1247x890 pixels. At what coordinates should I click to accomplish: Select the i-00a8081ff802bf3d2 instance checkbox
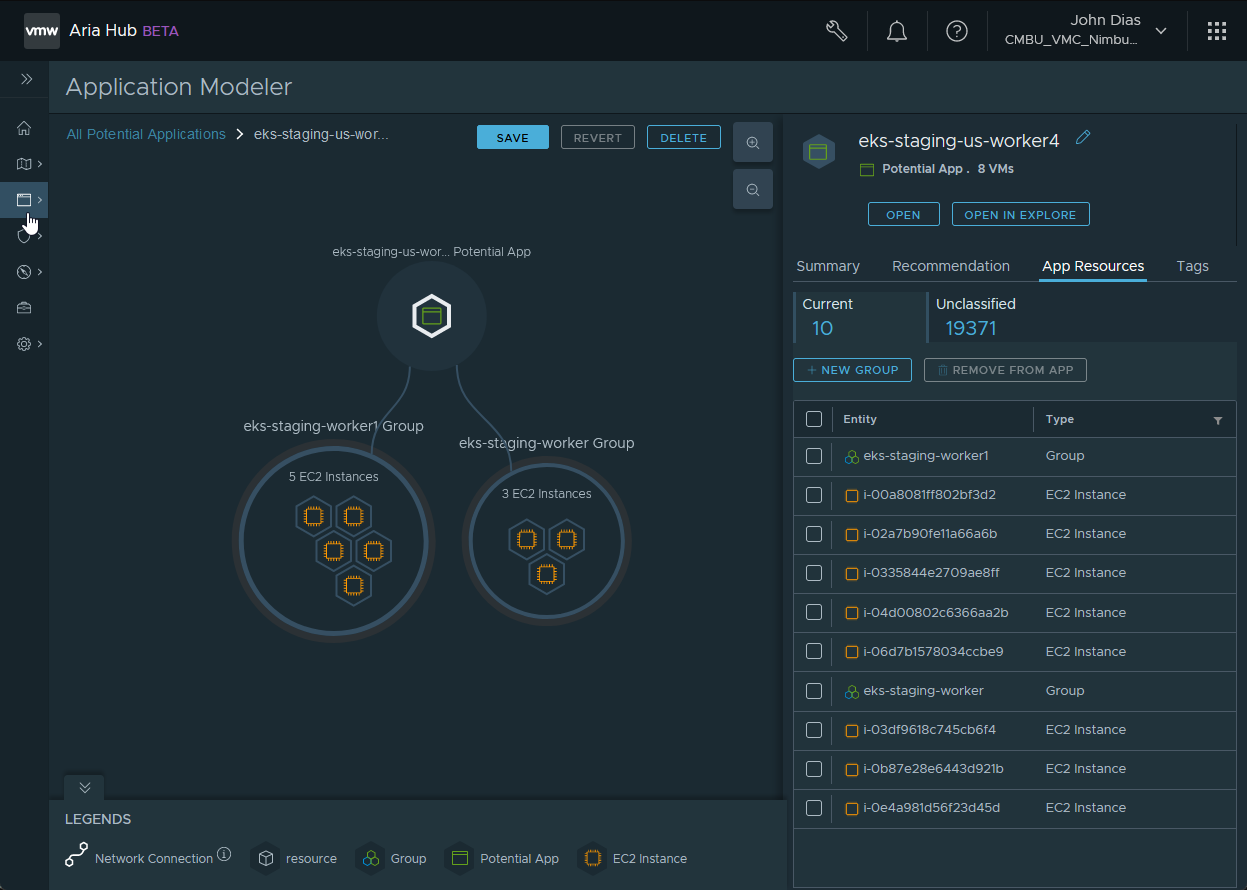814,495
